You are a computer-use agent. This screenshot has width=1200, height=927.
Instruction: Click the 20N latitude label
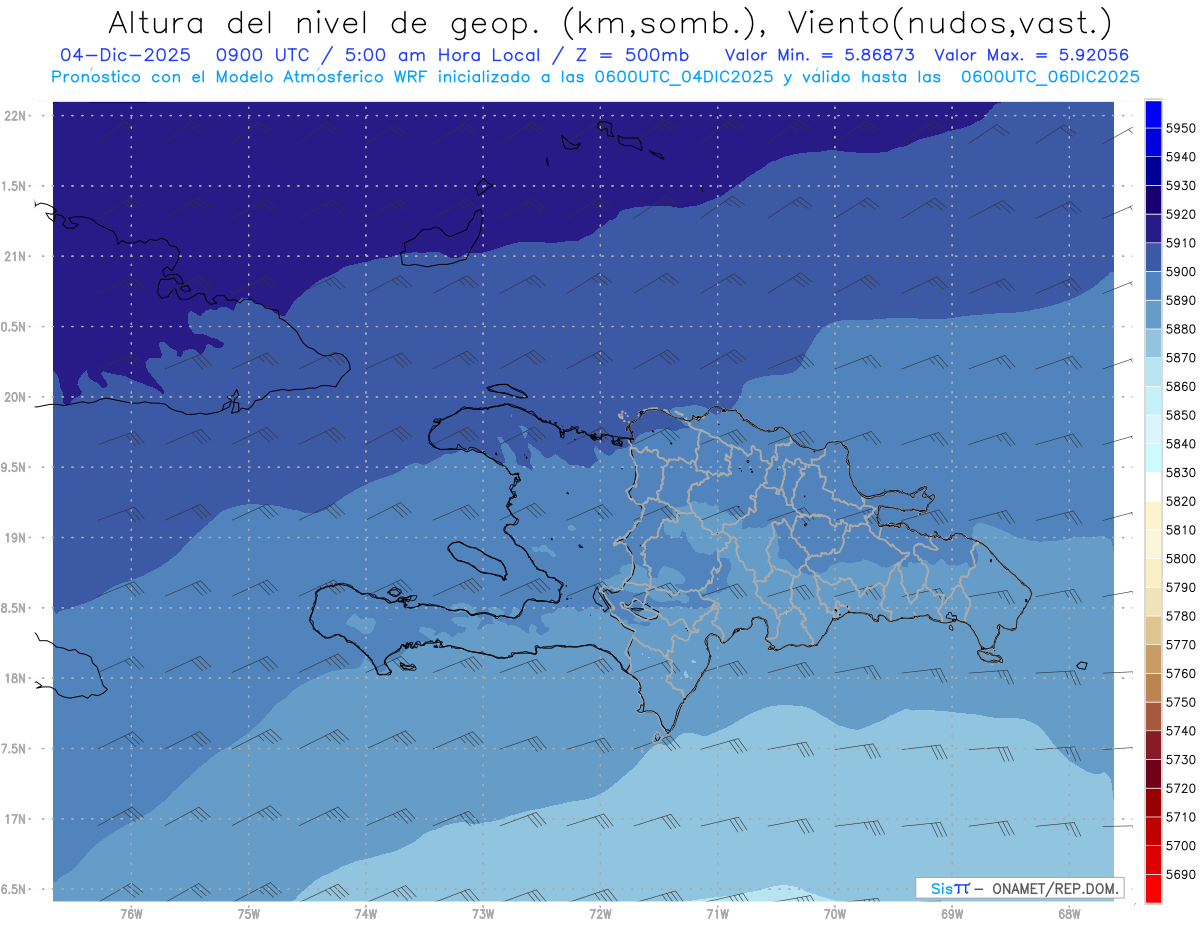[16, 397]
